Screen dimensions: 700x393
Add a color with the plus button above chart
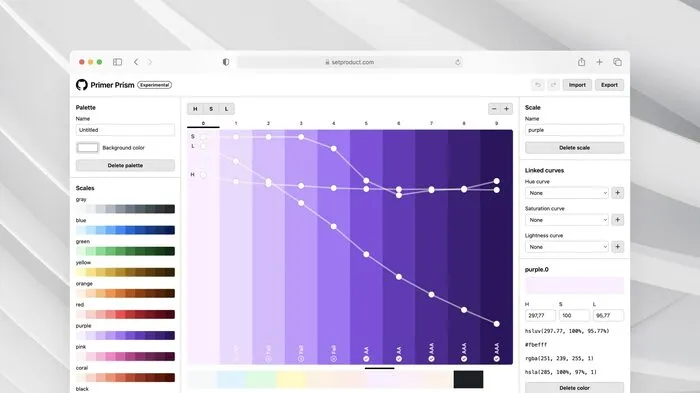507,109
